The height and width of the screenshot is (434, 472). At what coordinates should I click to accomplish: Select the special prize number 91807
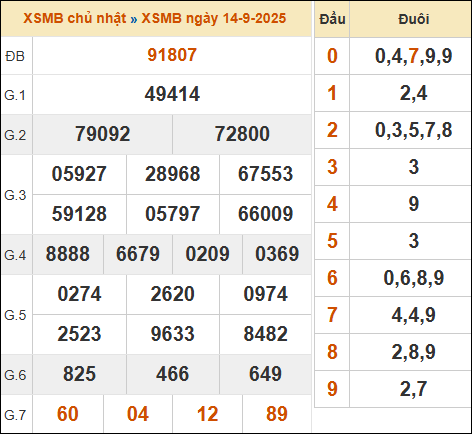(172, 55)
